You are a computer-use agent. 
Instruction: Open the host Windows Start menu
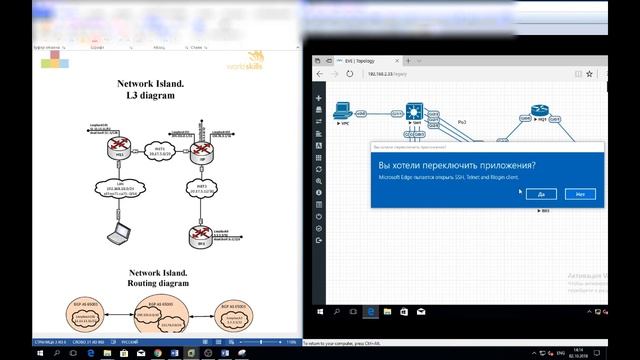click(x=40, y=353)
